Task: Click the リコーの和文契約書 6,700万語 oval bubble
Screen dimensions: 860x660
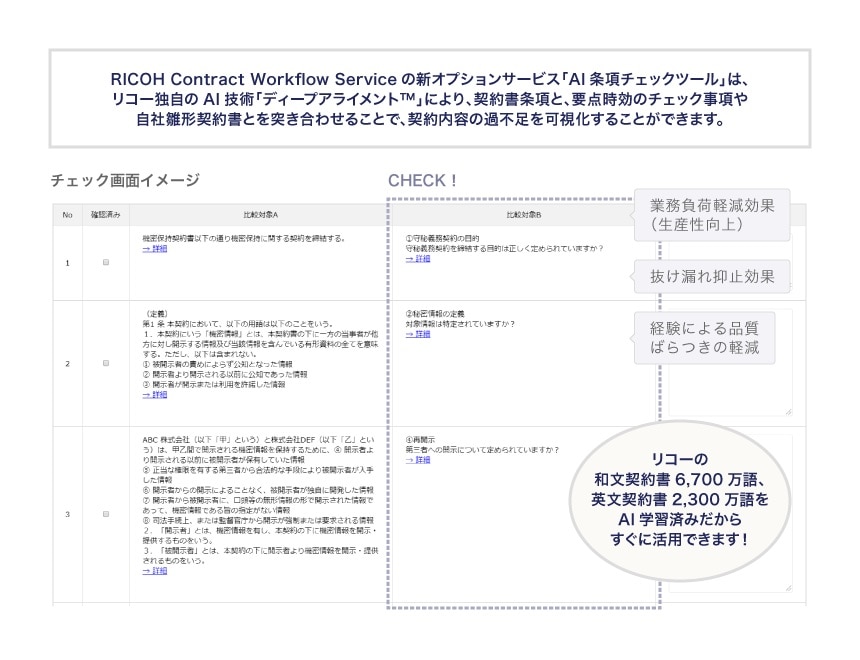Action: point(683,498)
